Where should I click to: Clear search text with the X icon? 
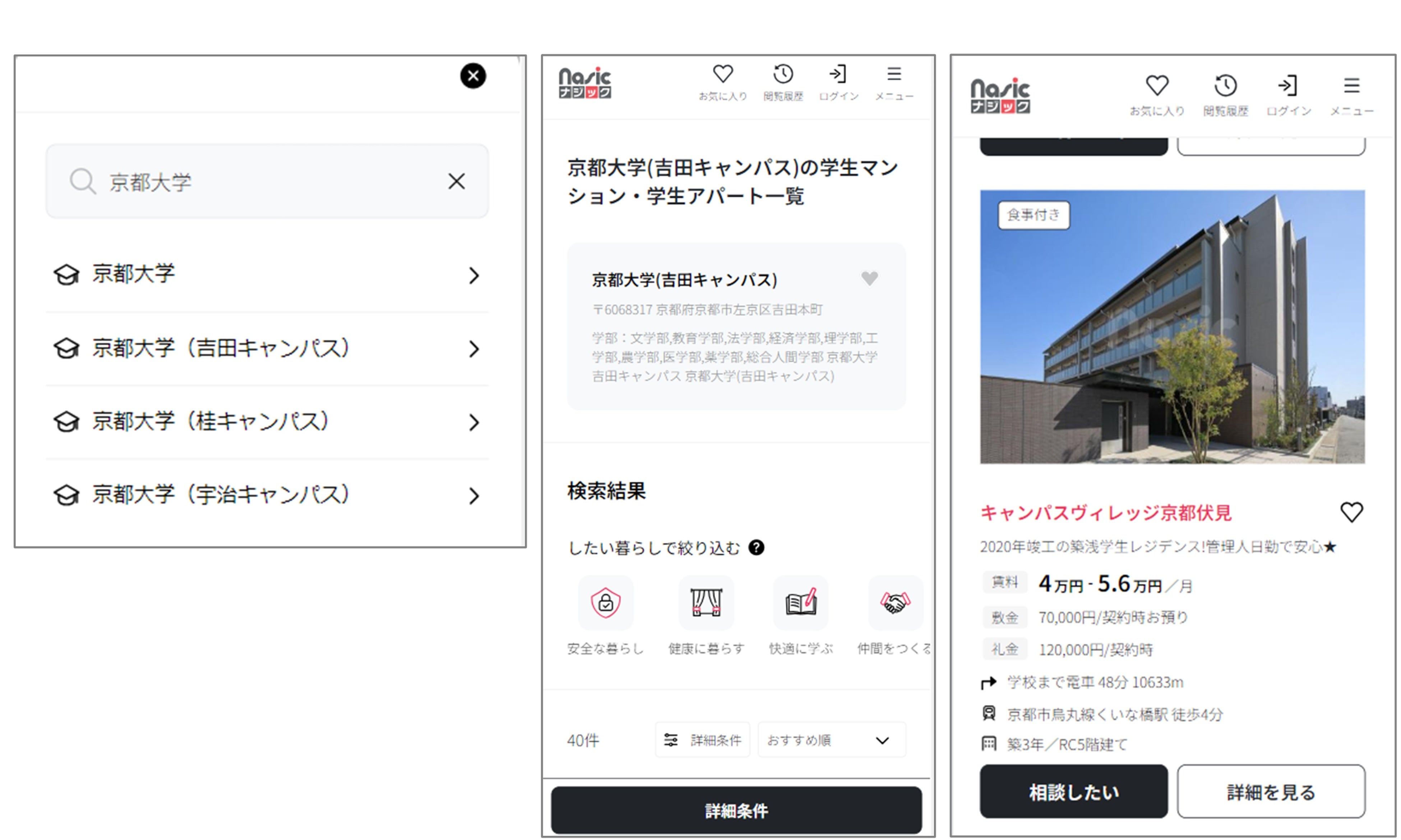456,182
